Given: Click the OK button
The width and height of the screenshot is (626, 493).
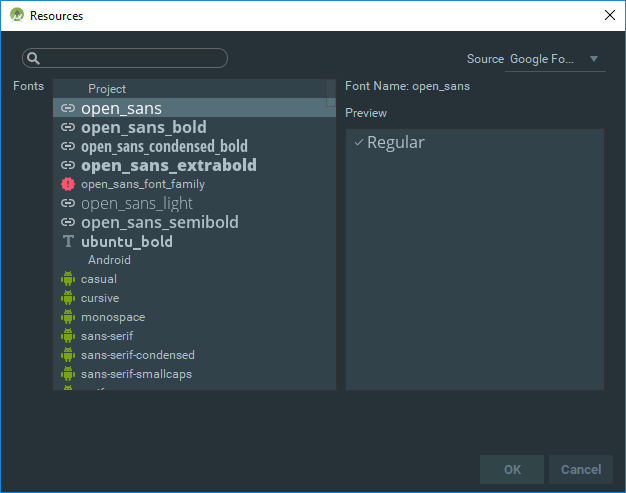Looking at the screenshot, I should pyautogui.click(x=512, y=469).
